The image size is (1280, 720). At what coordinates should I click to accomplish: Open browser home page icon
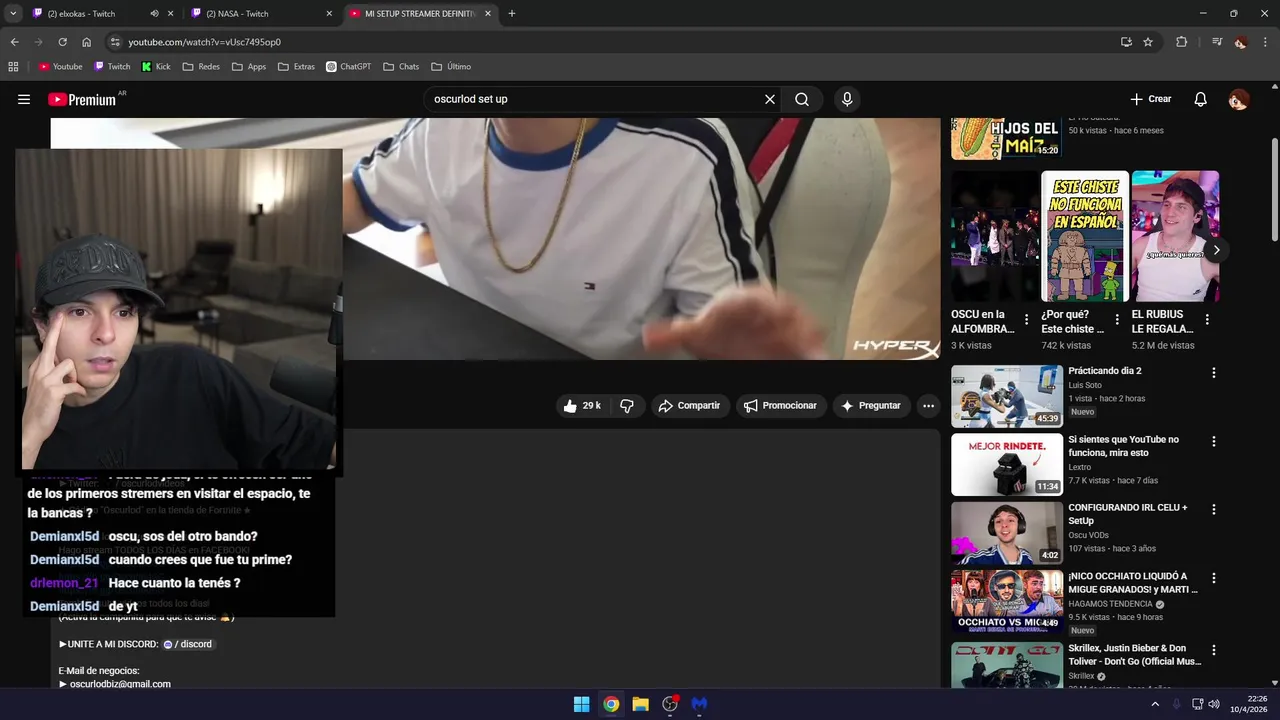pyautogui.click(x=87, y=42)
